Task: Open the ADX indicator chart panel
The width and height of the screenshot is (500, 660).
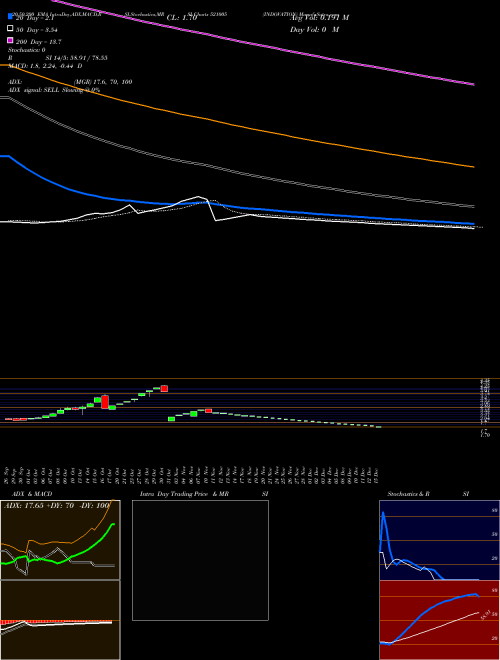Action: point(60,540)
